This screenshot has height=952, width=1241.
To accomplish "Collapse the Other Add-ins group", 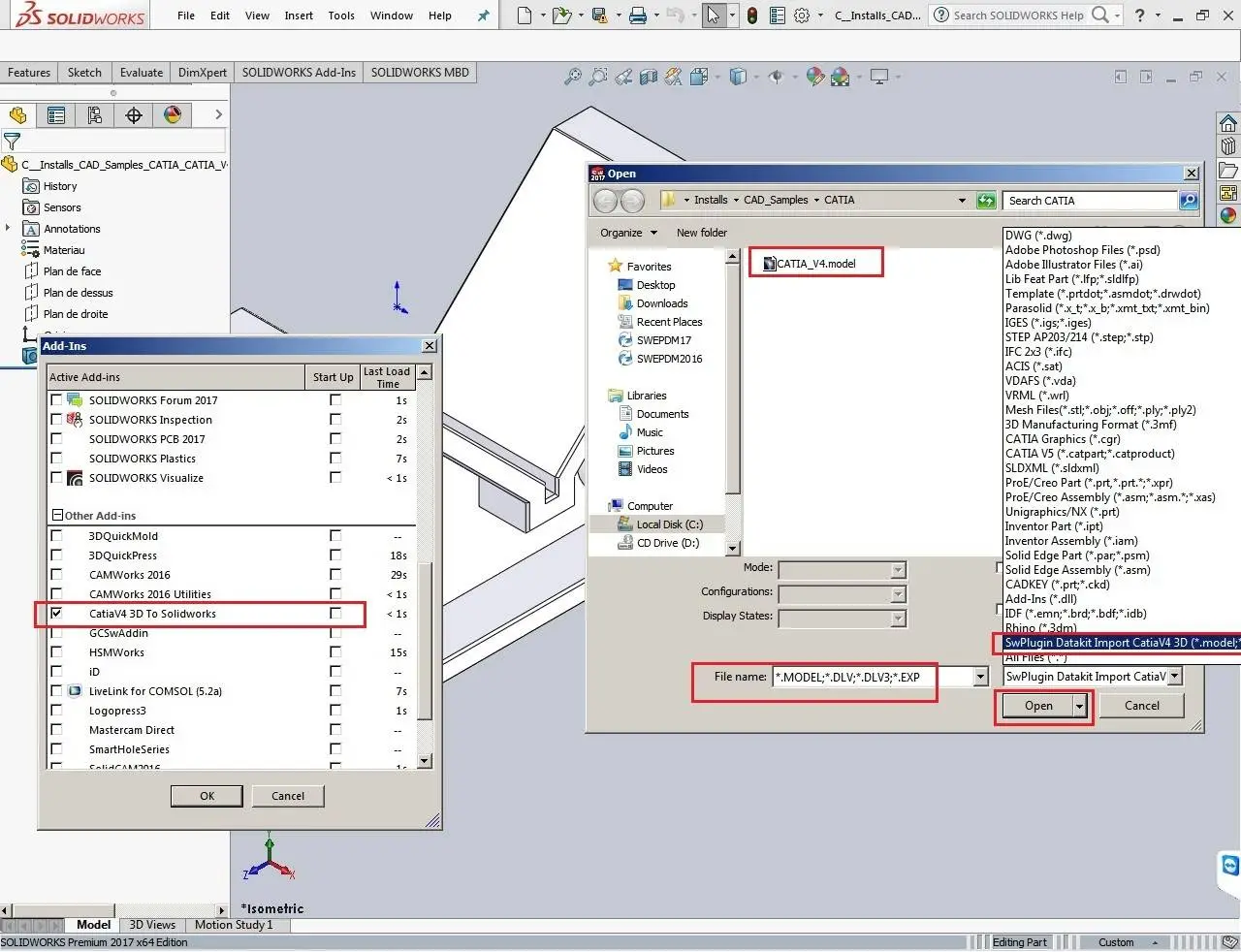I will (x=57, y=516).
